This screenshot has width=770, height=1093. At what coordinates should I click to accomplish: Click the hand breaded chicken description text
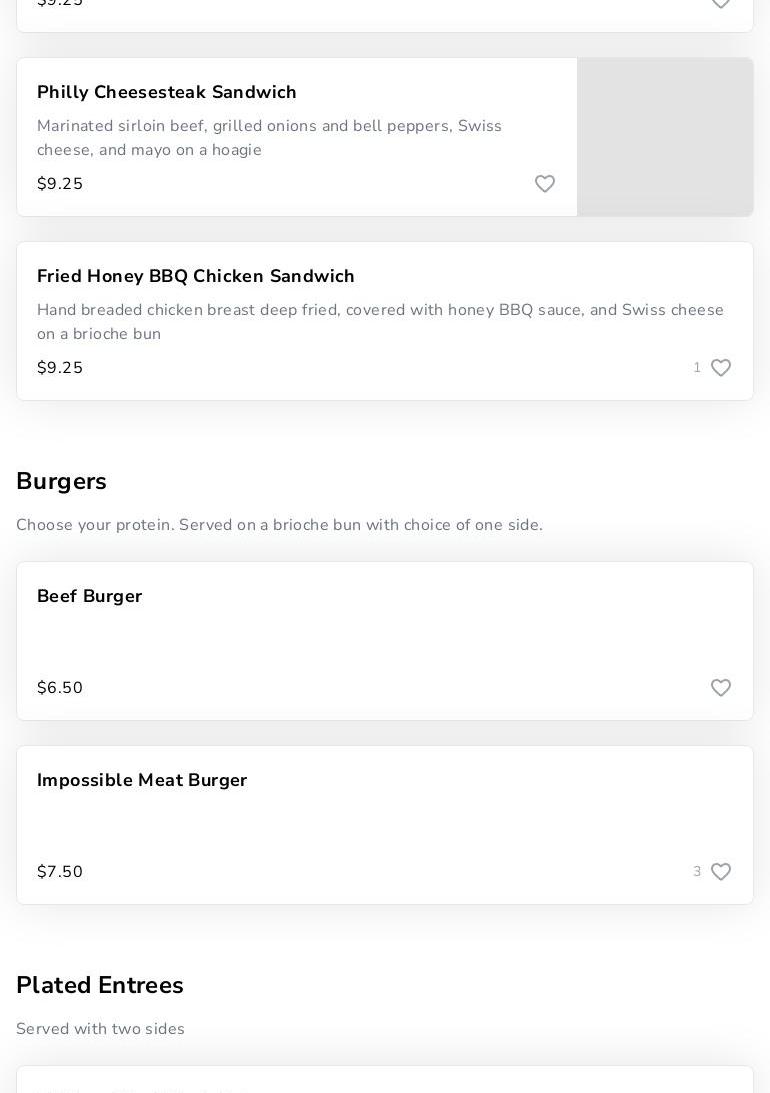pyautogui.click(x=380, y=321)
